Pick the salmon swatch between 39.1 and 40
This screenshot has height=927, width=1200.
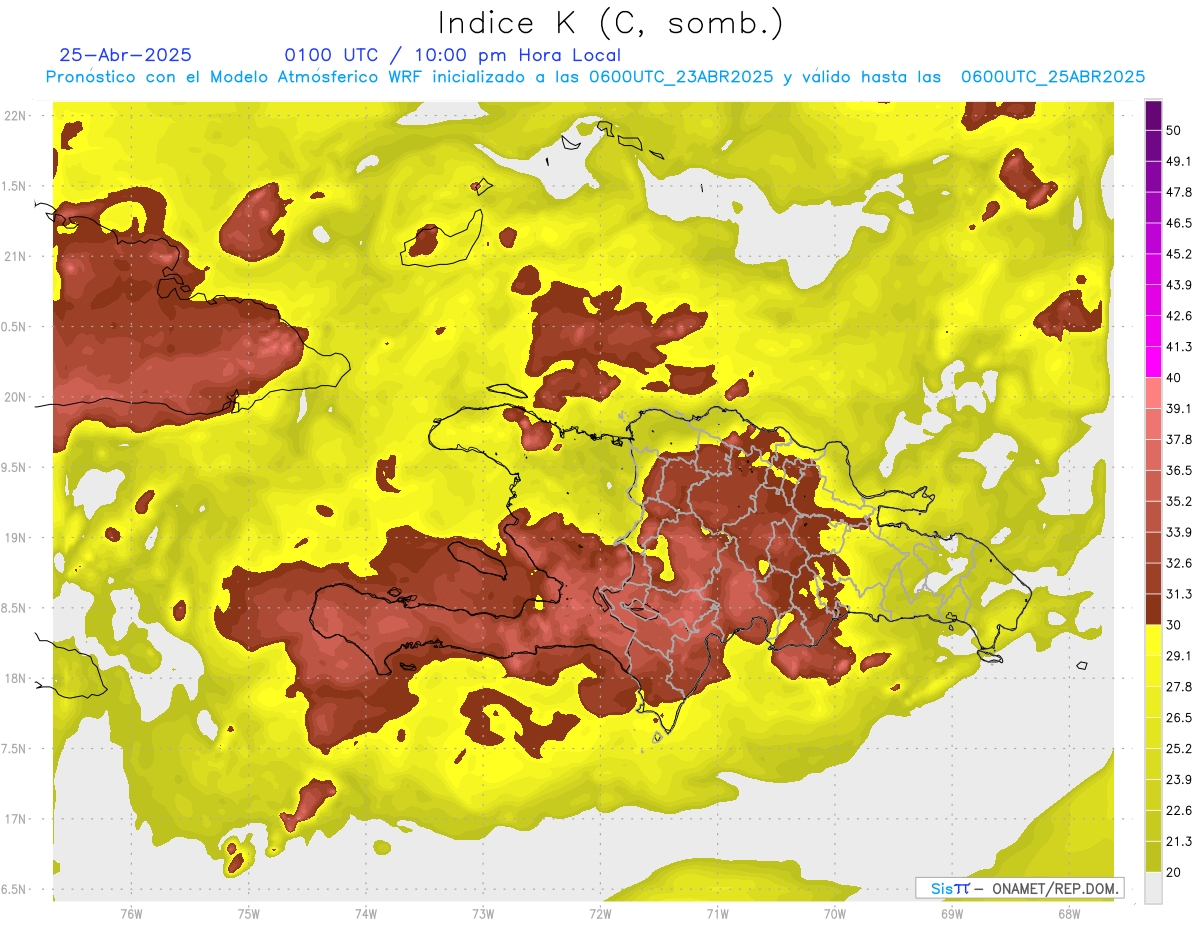[1153, 393]
